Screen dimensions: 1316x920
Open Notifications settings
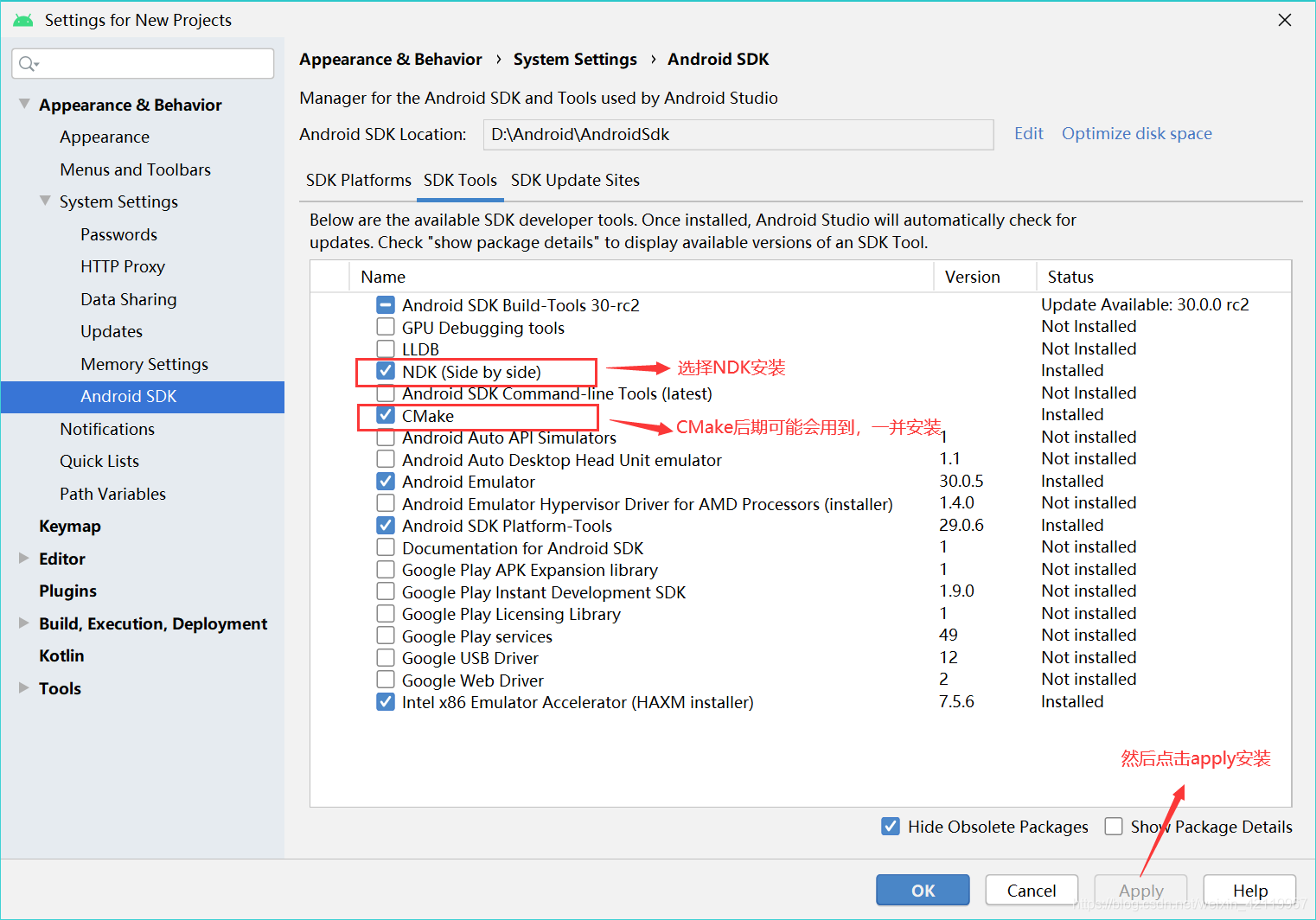[107, 429]
